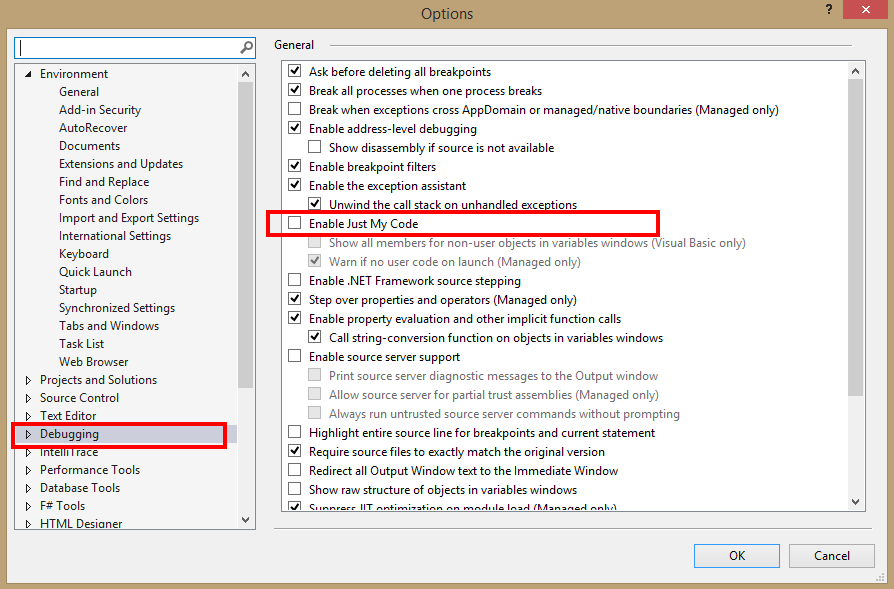Enable Highlight entire source line for breakpoints
894x589 pixels.
click(295, 432)
